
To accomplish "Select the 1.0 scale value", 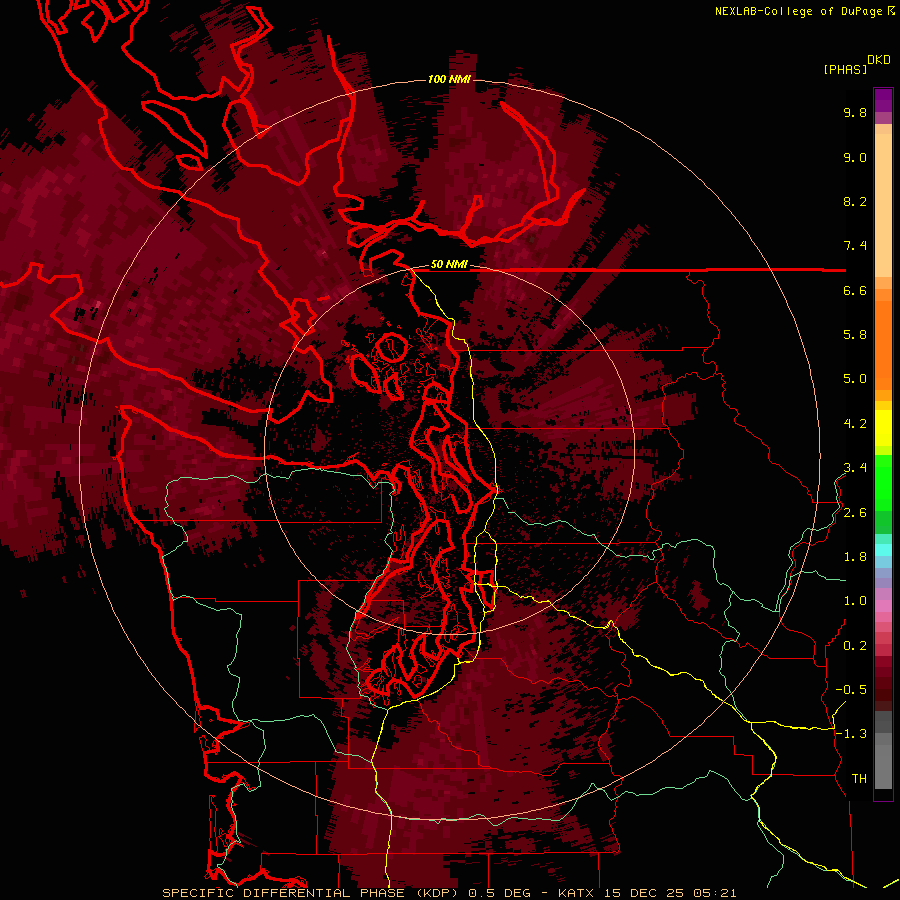I will pyautogui.click(x=855, y=601).
